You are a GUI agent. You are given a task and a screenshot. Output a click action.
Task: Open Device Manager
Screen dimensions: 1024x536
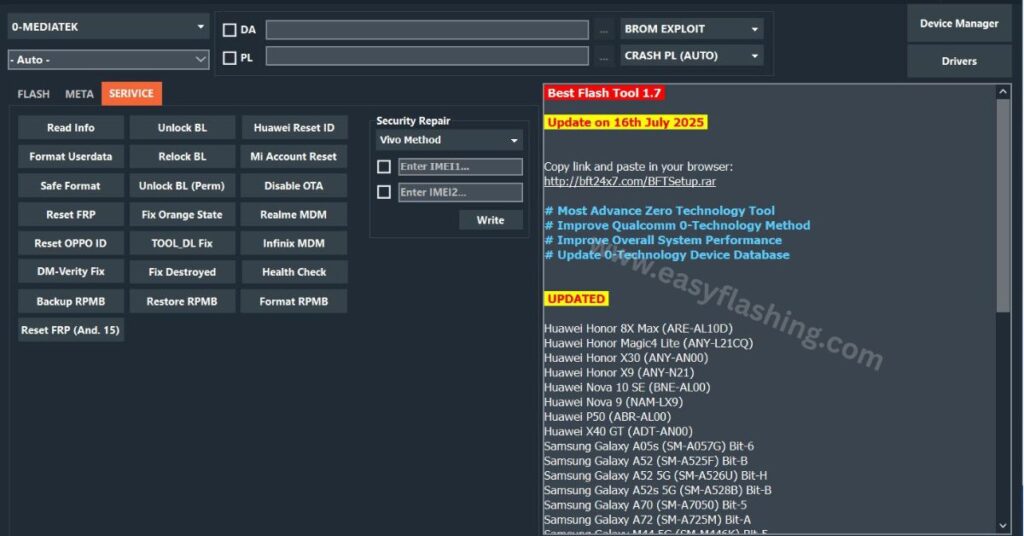pyautogui.click(x=959, y=24)
